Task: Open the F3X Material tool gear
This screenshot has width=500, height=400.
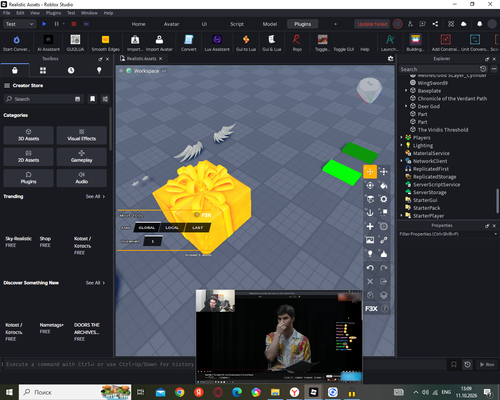Action: tap(384, 199)
